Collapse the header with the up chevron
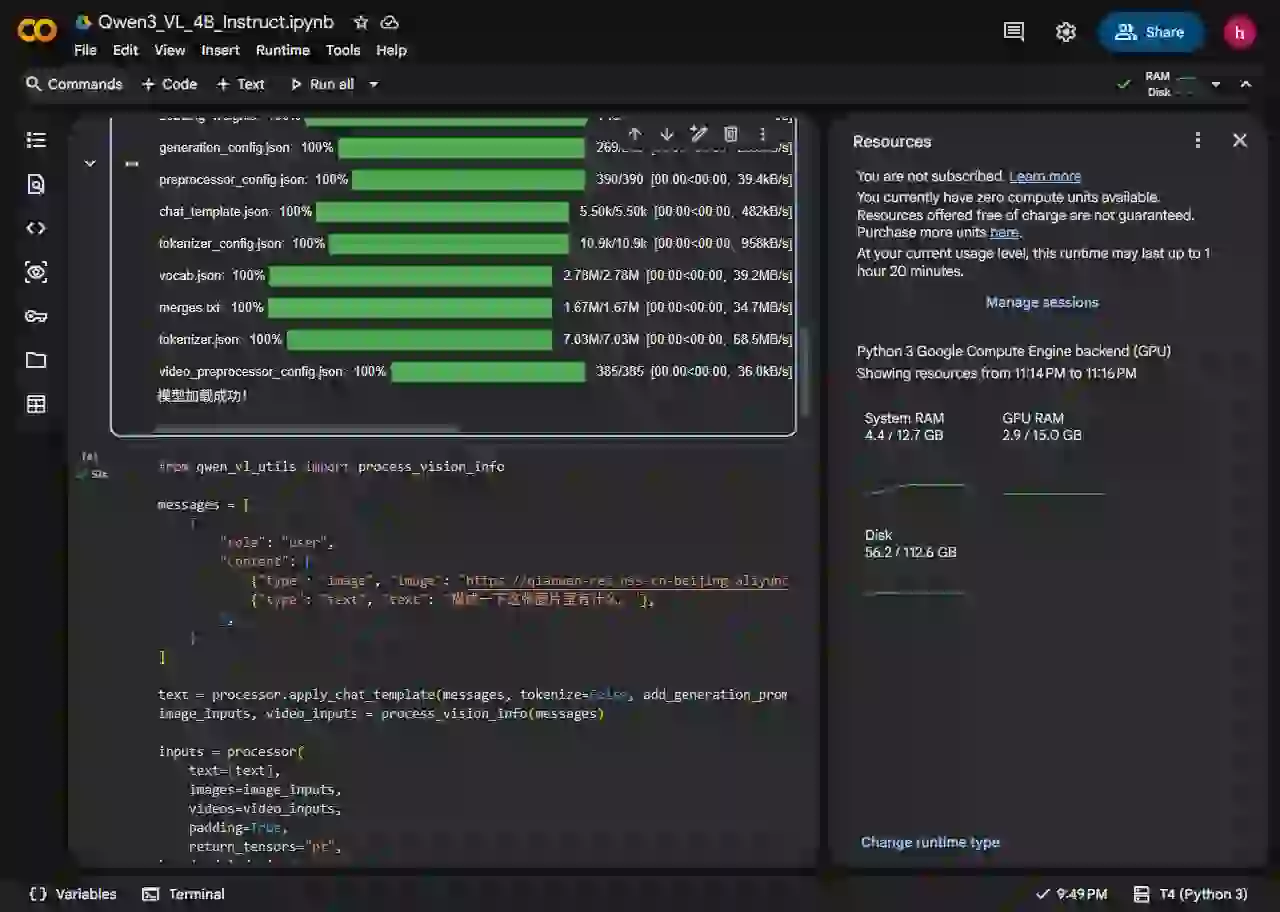 click(1246, 84)
